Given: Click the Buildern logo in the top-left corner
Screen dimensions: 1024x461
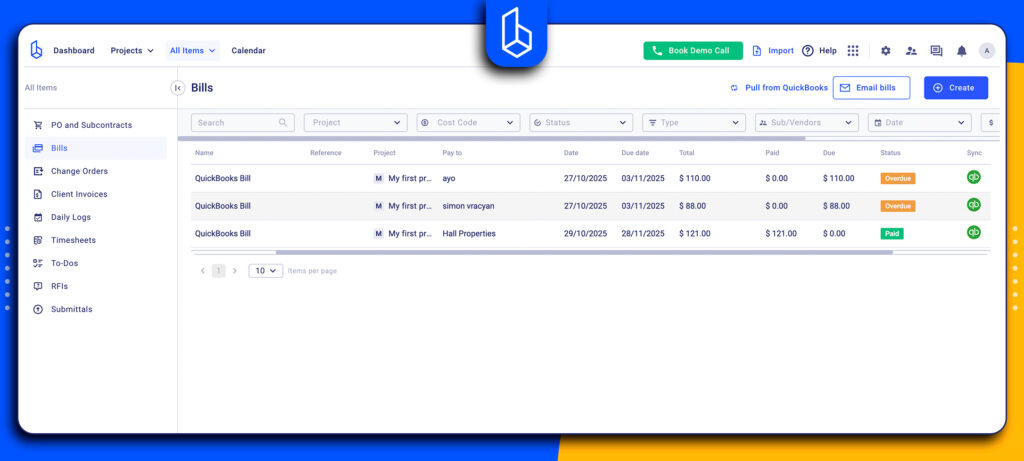Looking at the screenshot, I should (x=37, y=50).
